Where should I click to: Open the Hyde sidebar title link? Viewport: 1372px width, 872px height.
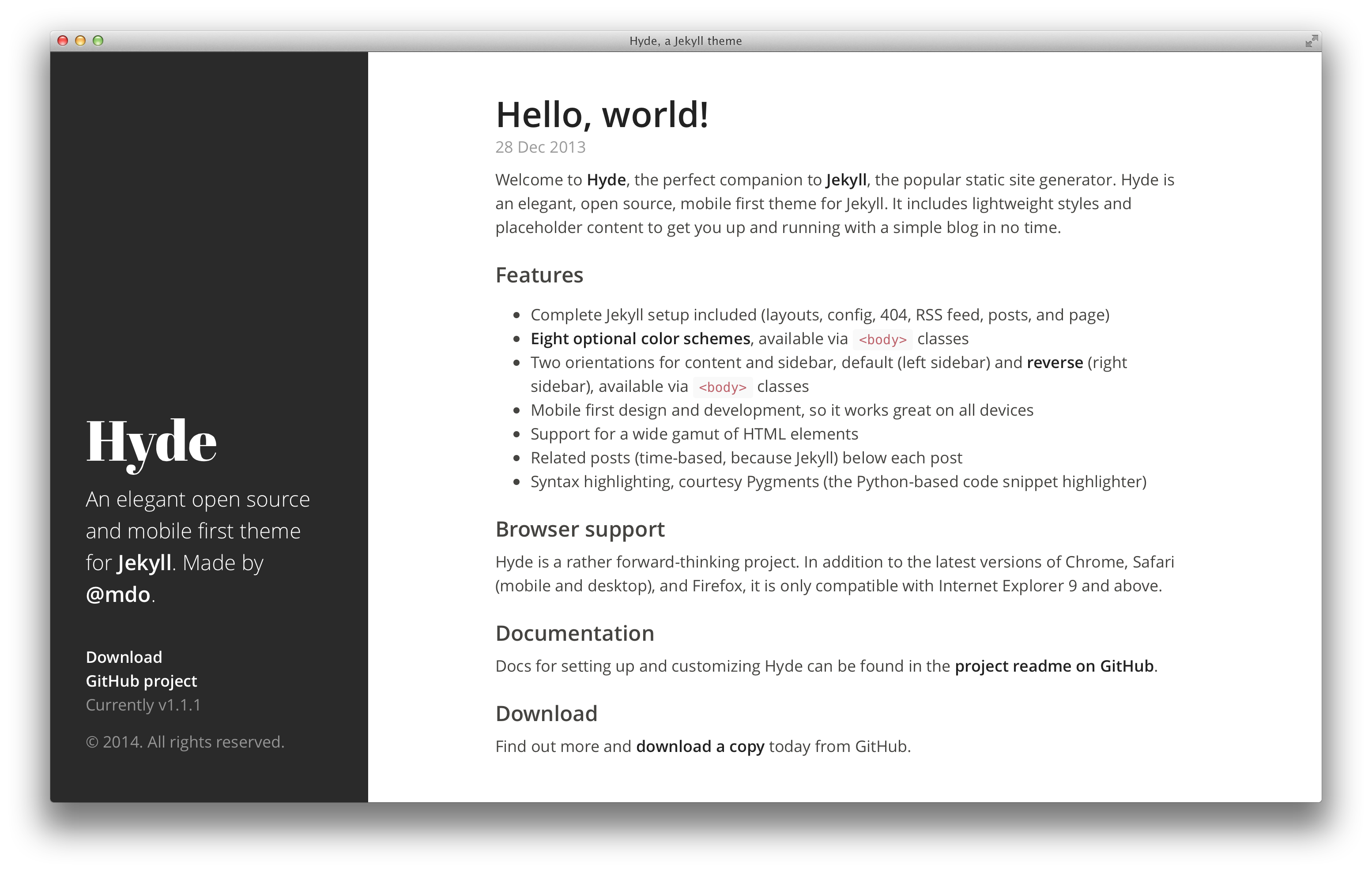click(x=151, y=442)
